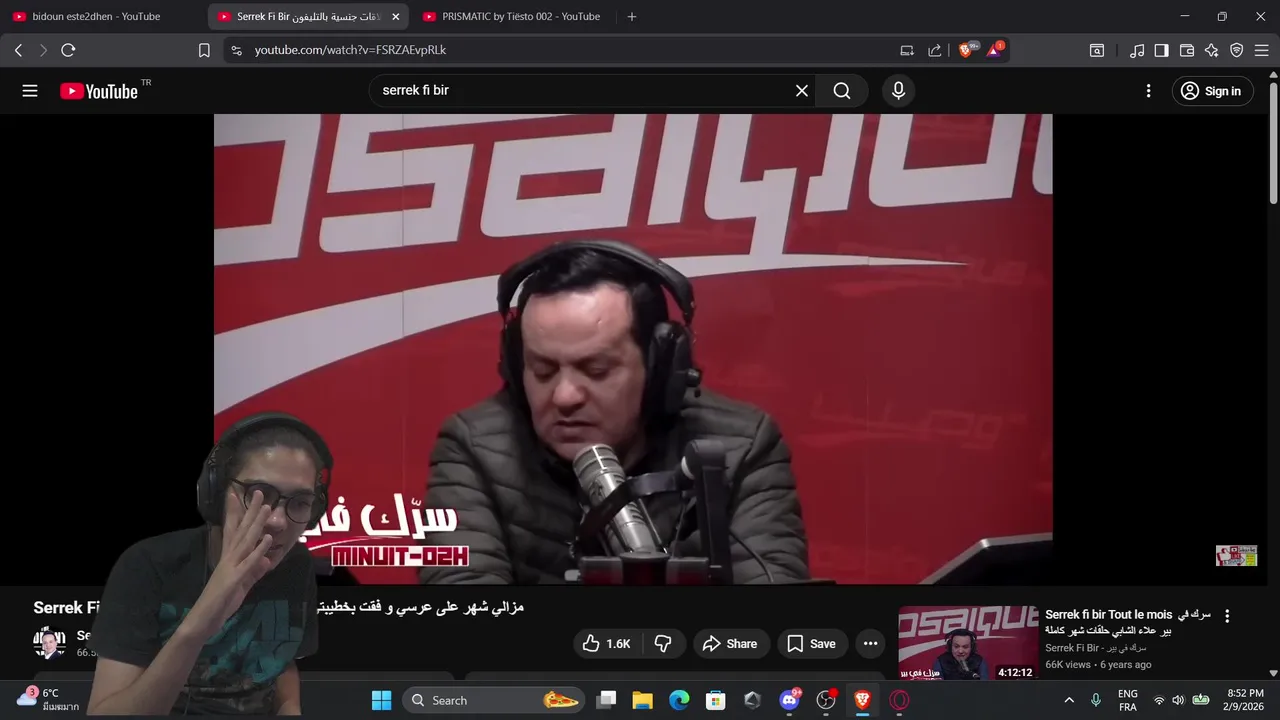Reload the current page

[x=68, y=50]
